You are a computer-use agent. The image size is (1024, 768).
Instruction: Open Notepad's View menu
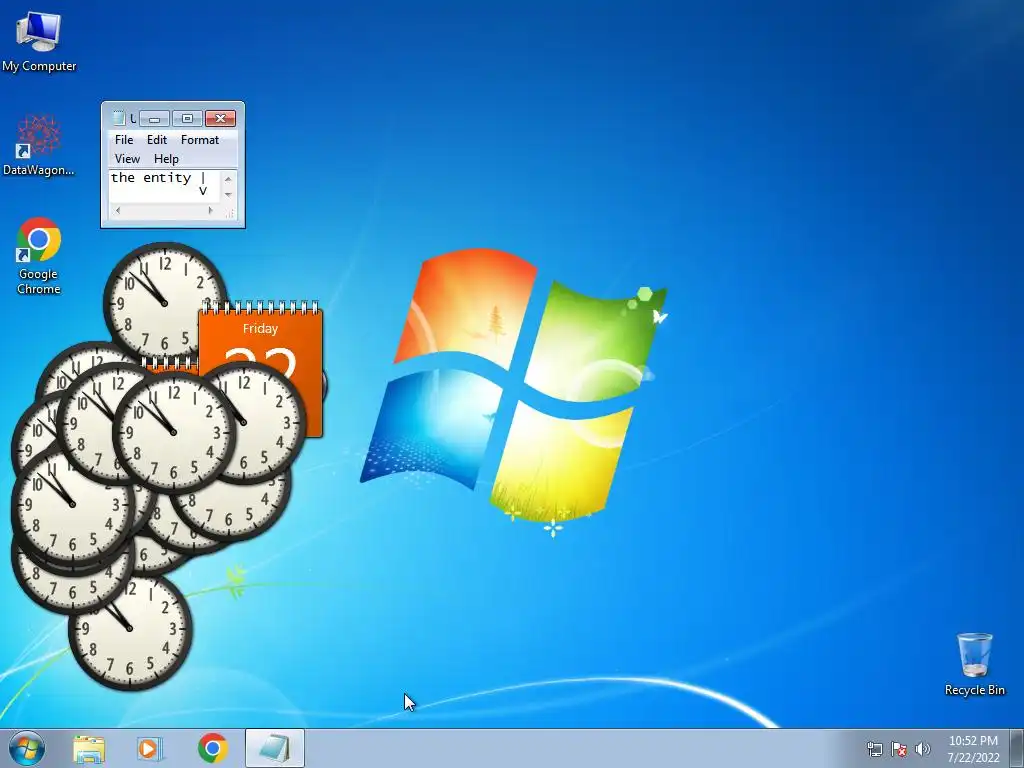(x=127, y=159)
